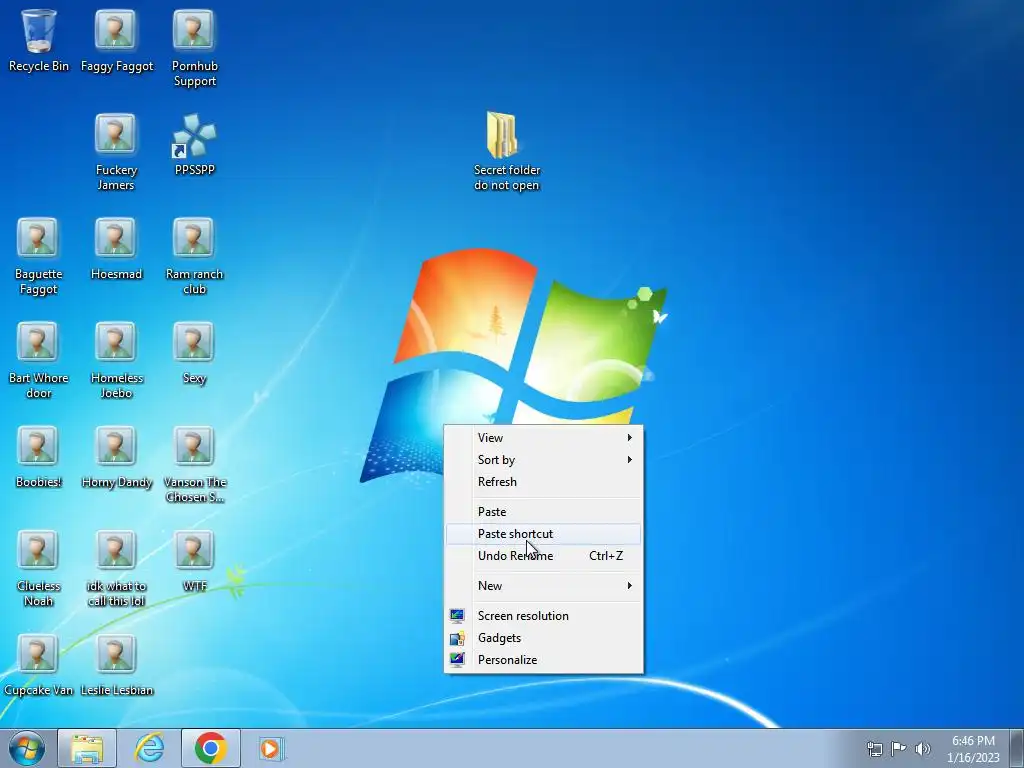
Task: Choose 'Undo Rename' in the context menu
Action: 543,556
